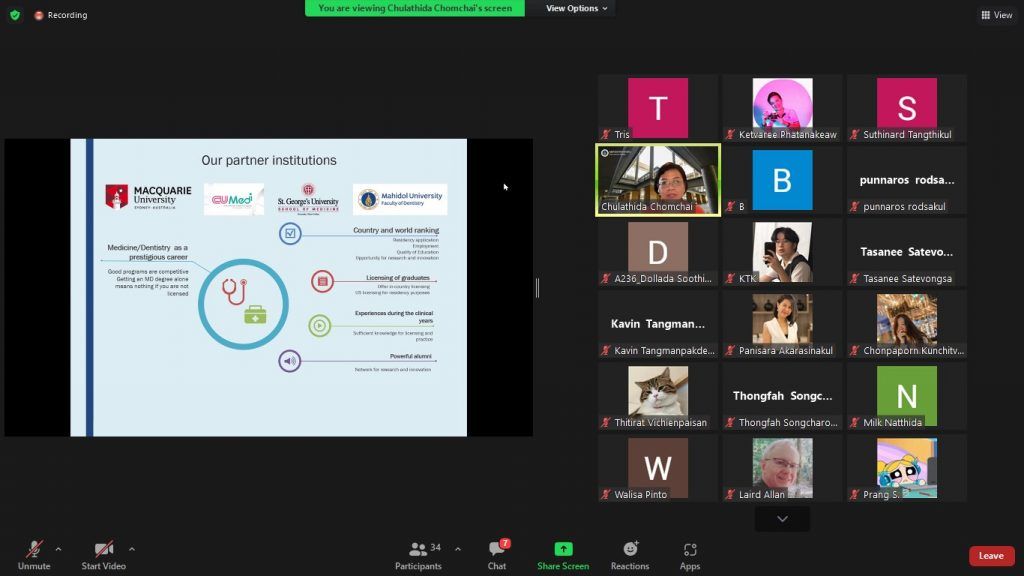The image size is (1024, 576).
Task: Click the screen sharing notification banner
Action: [415, 8]
